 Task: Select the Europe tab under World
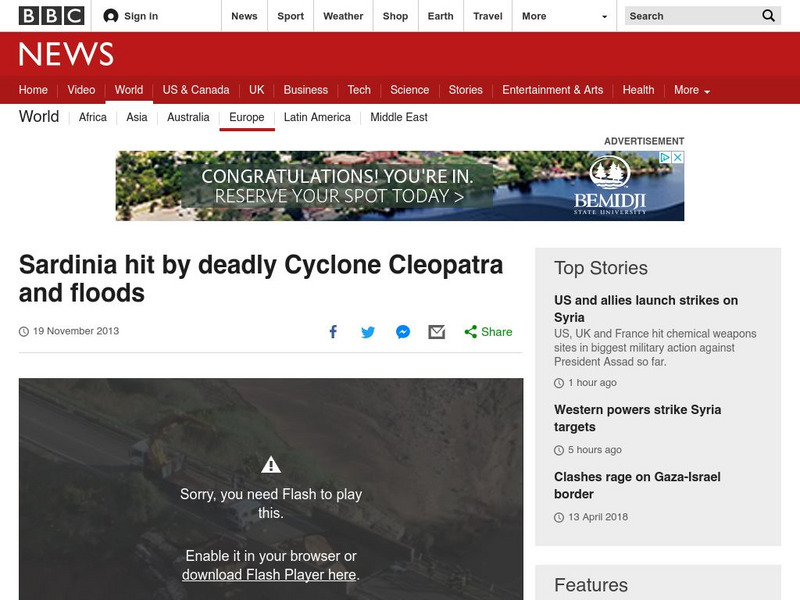(246, 117)
